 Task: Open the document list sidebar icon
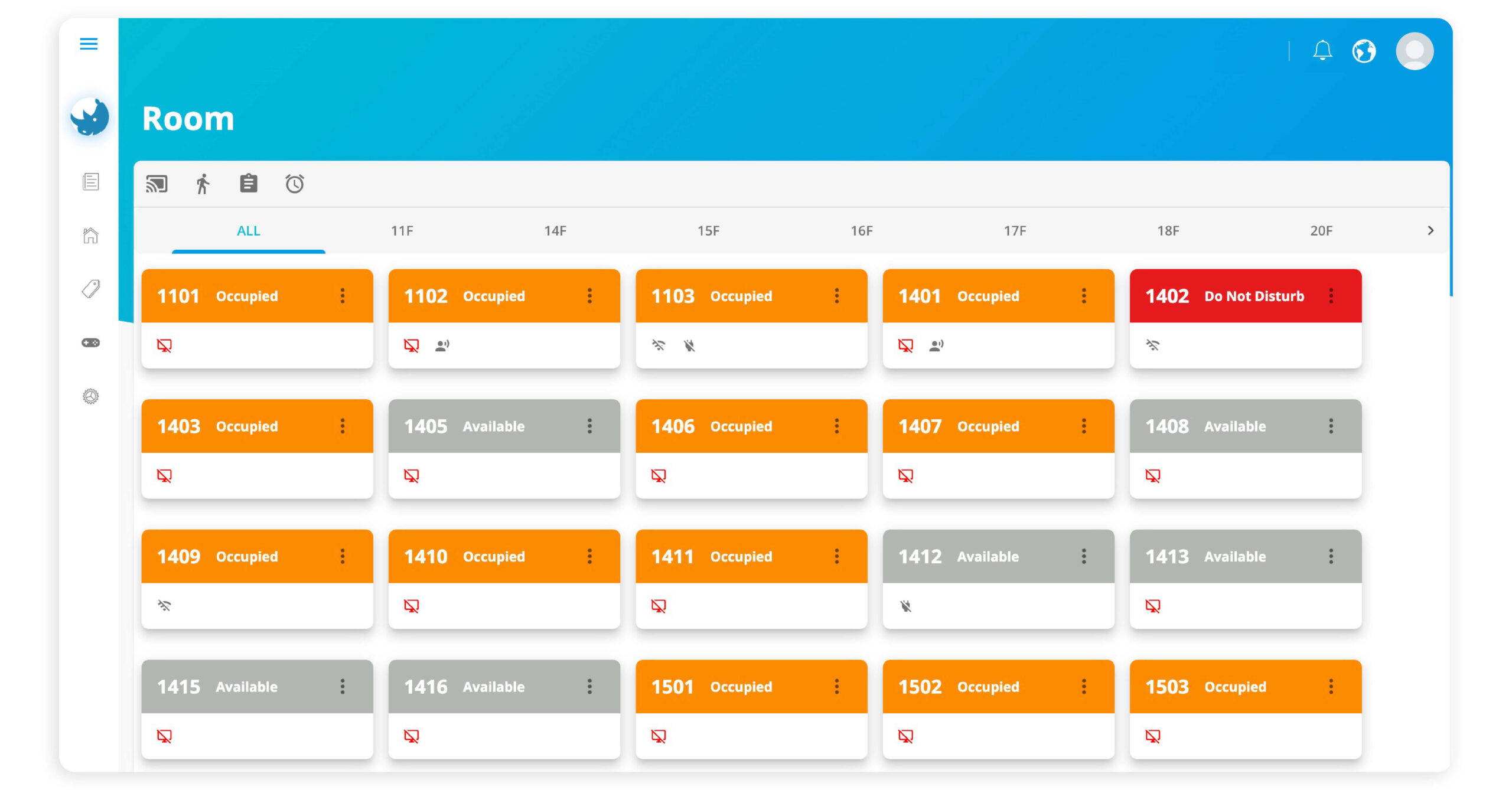(90, 182)
